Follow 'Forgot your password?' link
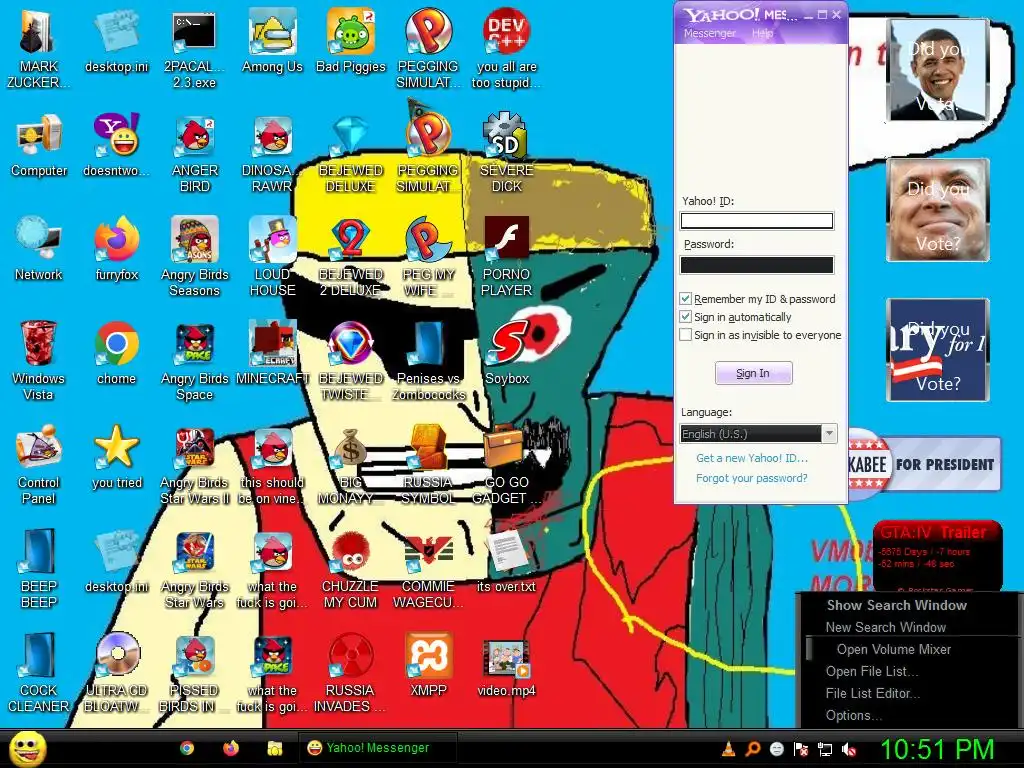 pyautogui.click(x=752, y=478)
